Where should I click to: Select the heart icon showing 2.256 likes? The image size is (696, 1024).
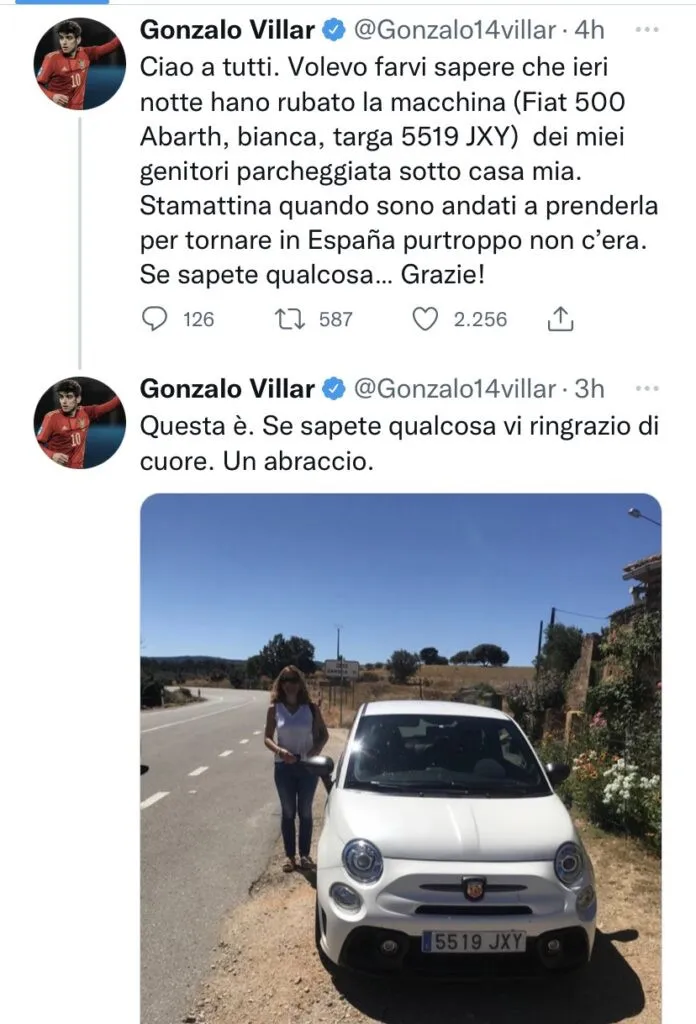point(425,320)
